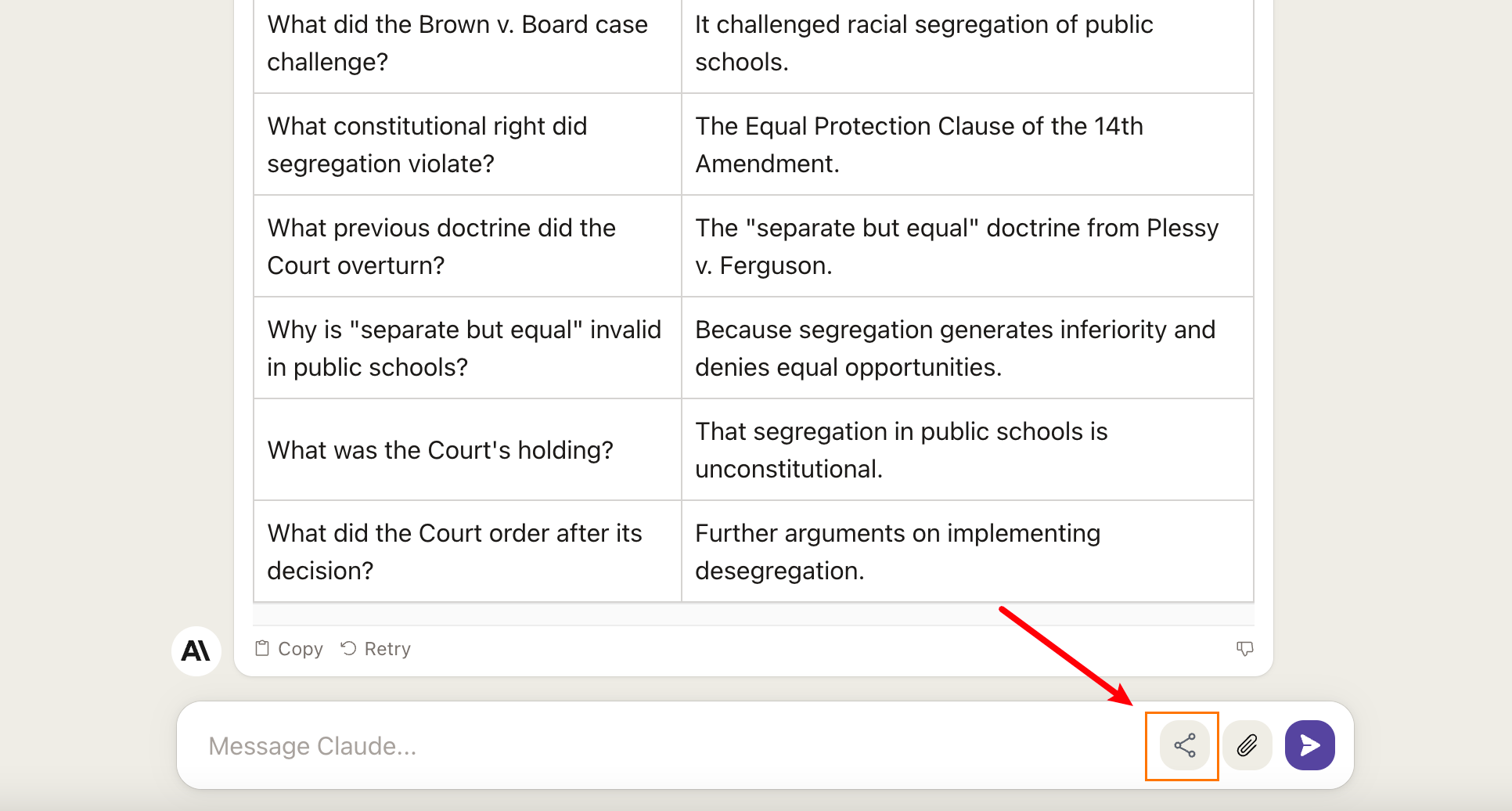Viewport: 1512px width, 811px height.
Task: Click the question about the Court's order after its decision
Action: 467,552
